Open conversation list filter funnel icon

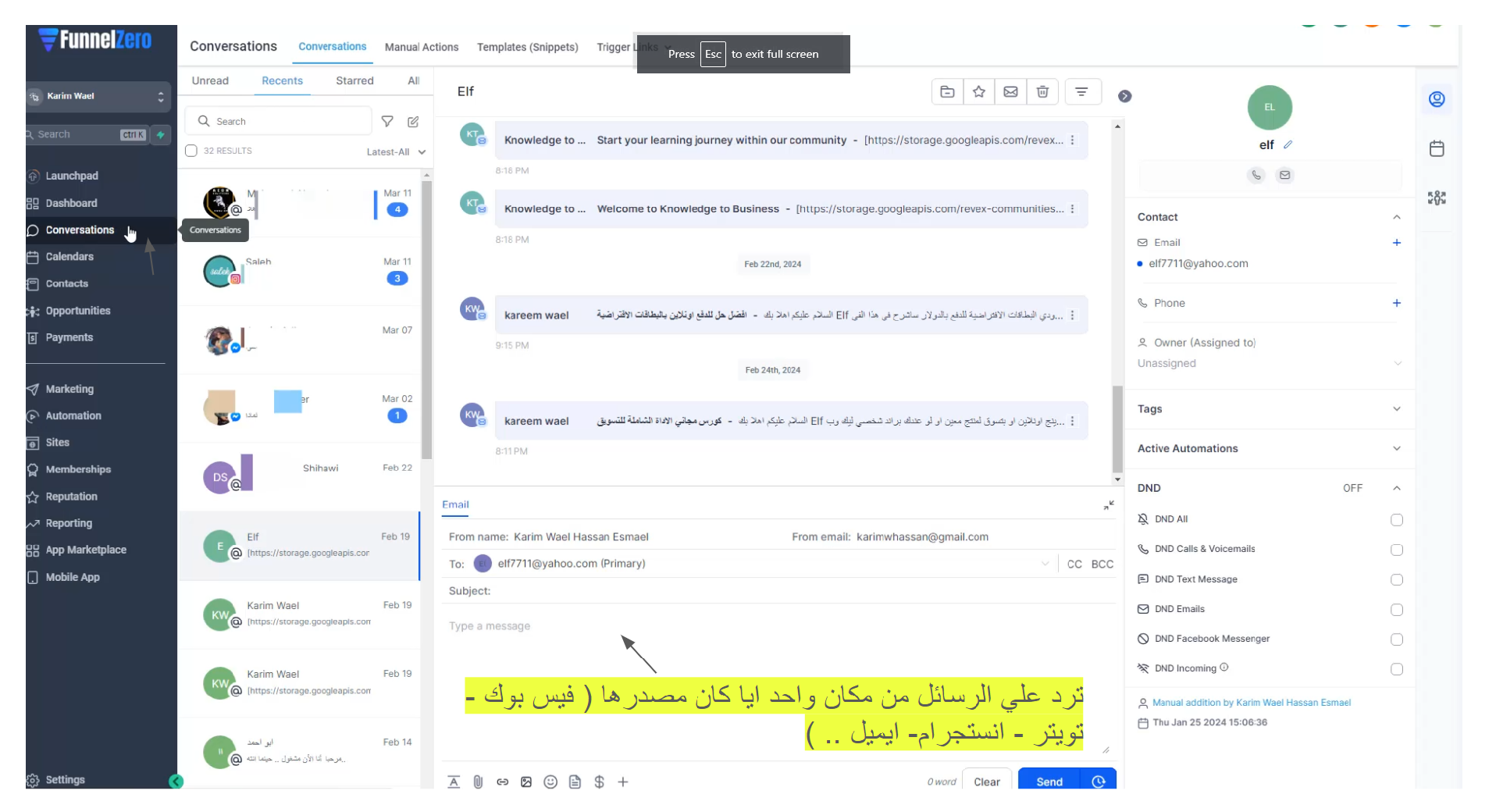point(387,121)
